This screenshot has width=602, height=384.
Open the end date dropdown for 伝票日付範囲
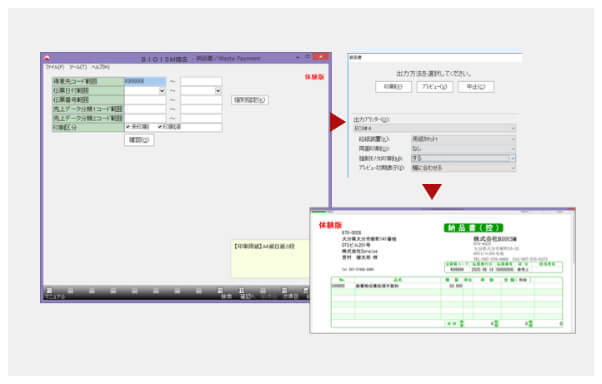point(218,91)
